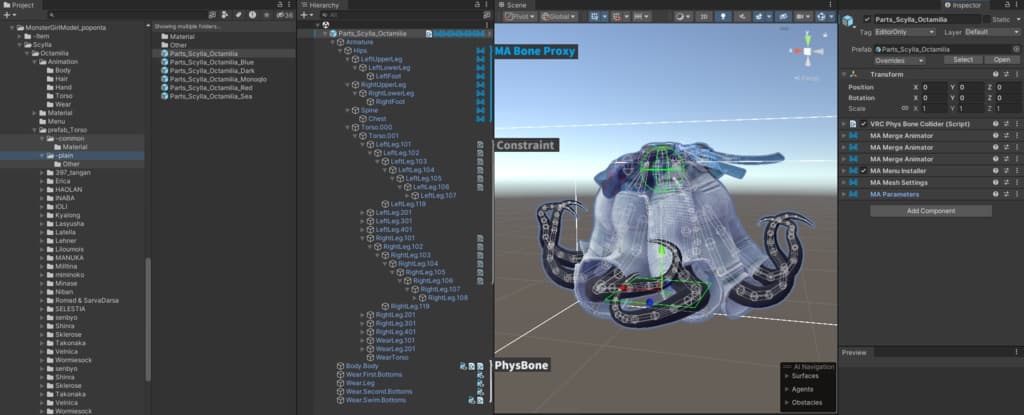
Task: Expand the MA Parameters component
Action: tap(842, 194)
